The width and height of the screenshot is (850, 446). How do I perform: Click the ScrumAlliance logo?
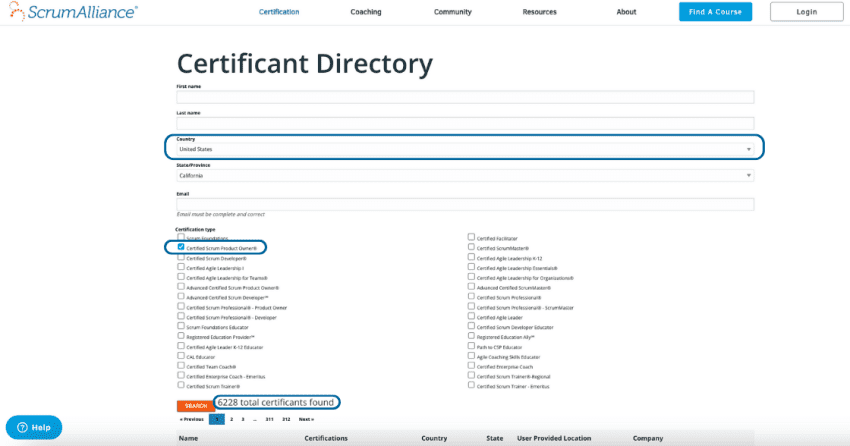click(73, 11)
